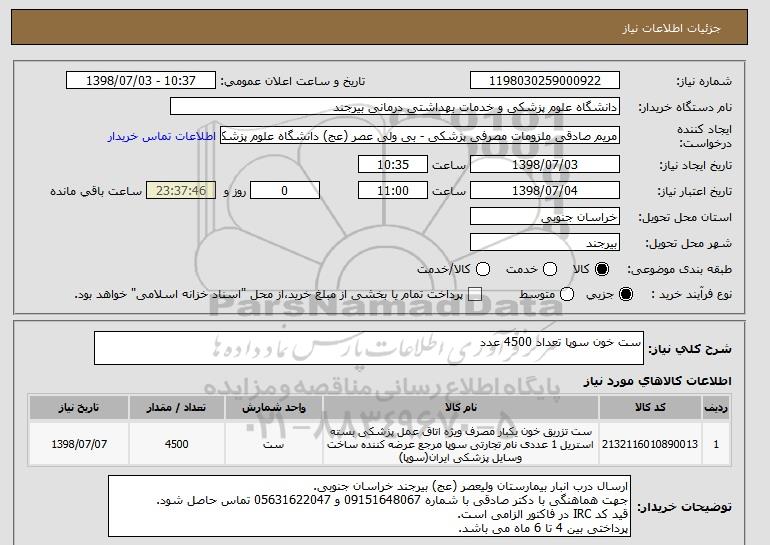Click the نوع فرآیند خرید label

point(691,294)
